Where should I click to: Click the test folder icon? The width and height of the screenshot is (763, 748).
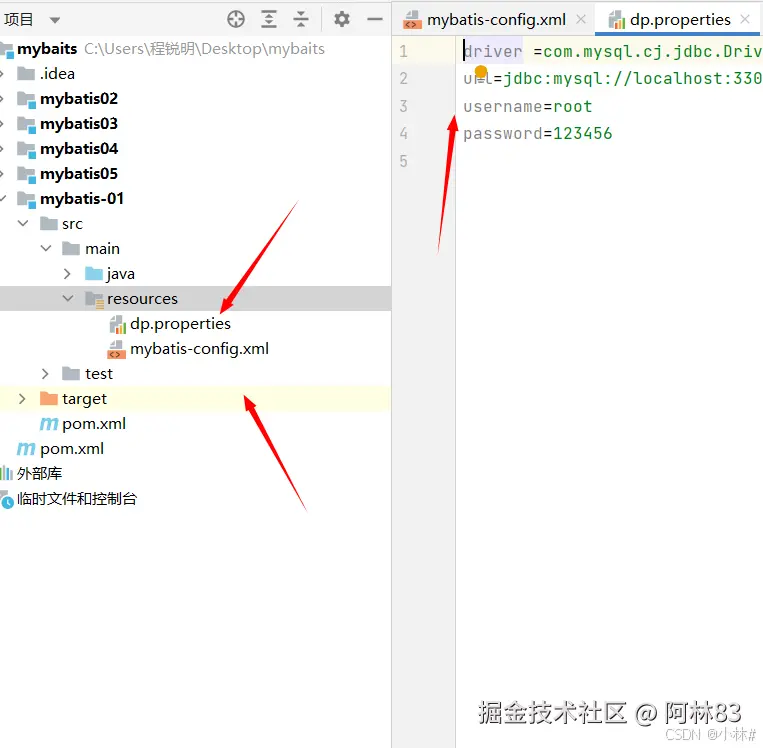coord(71,374)
